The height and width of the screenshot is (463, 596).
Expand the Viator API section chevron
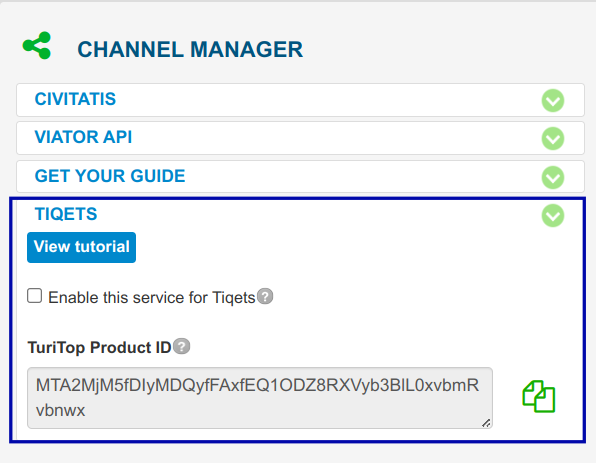coord(553,138)
